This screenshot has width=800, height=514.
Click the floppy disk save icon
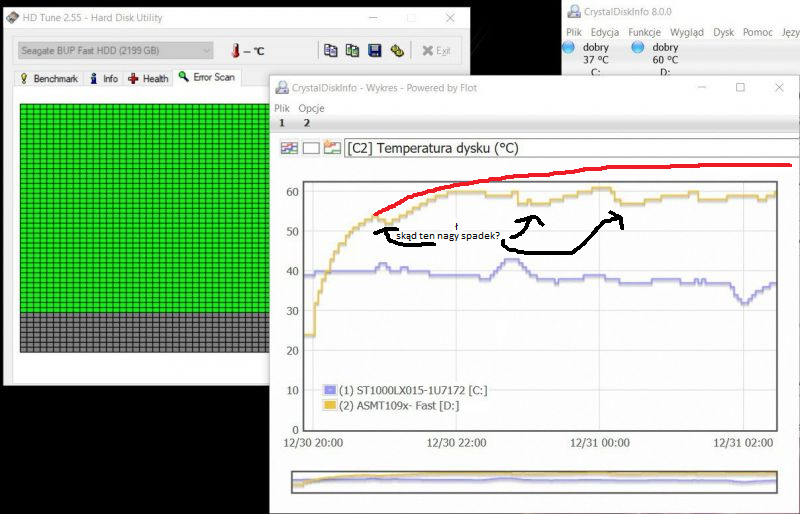tap(374, 51)
